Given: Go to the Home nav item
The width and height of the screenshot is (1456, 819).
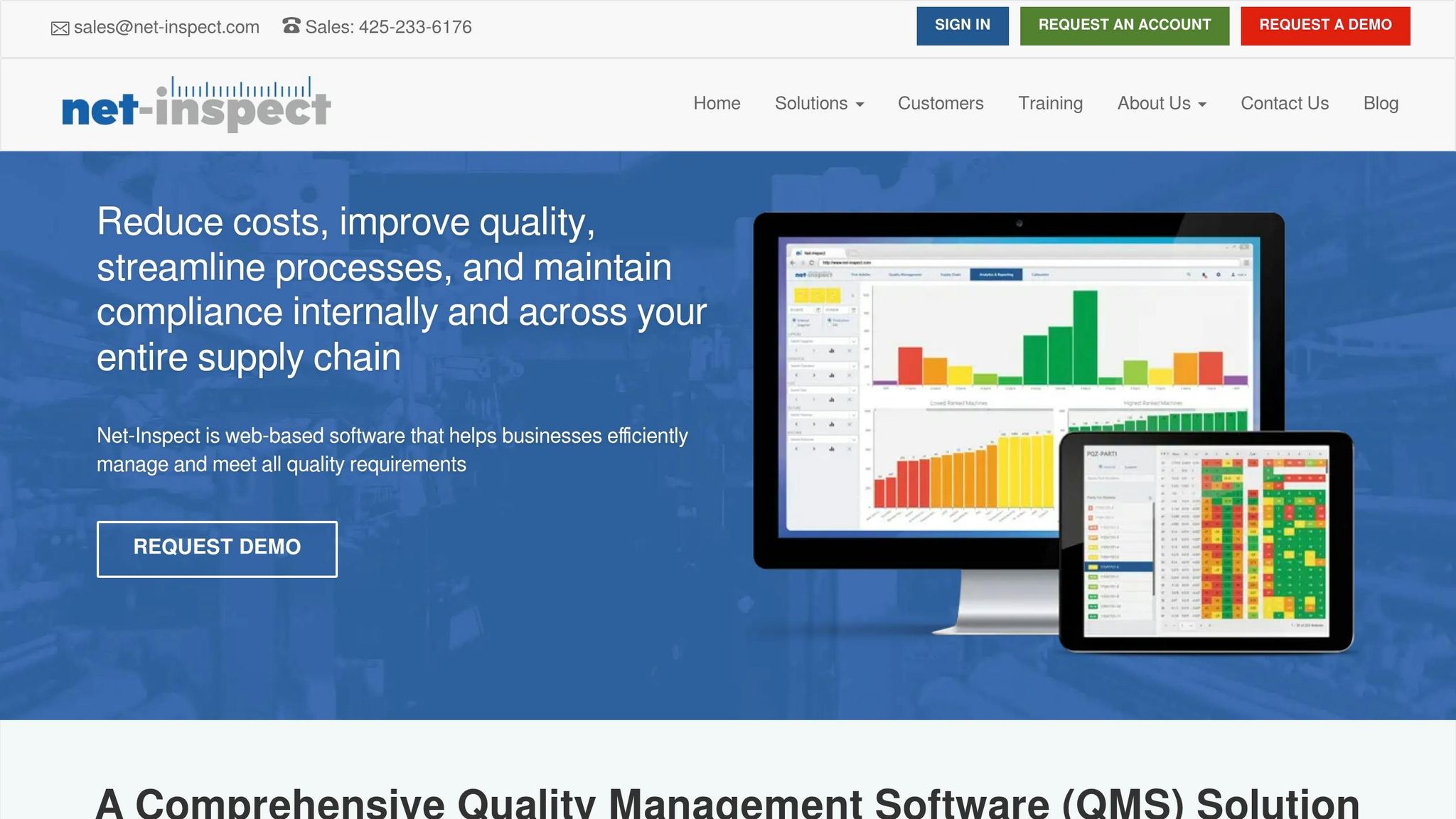Looking at the screenshot, I should click(x=717, y=104).
